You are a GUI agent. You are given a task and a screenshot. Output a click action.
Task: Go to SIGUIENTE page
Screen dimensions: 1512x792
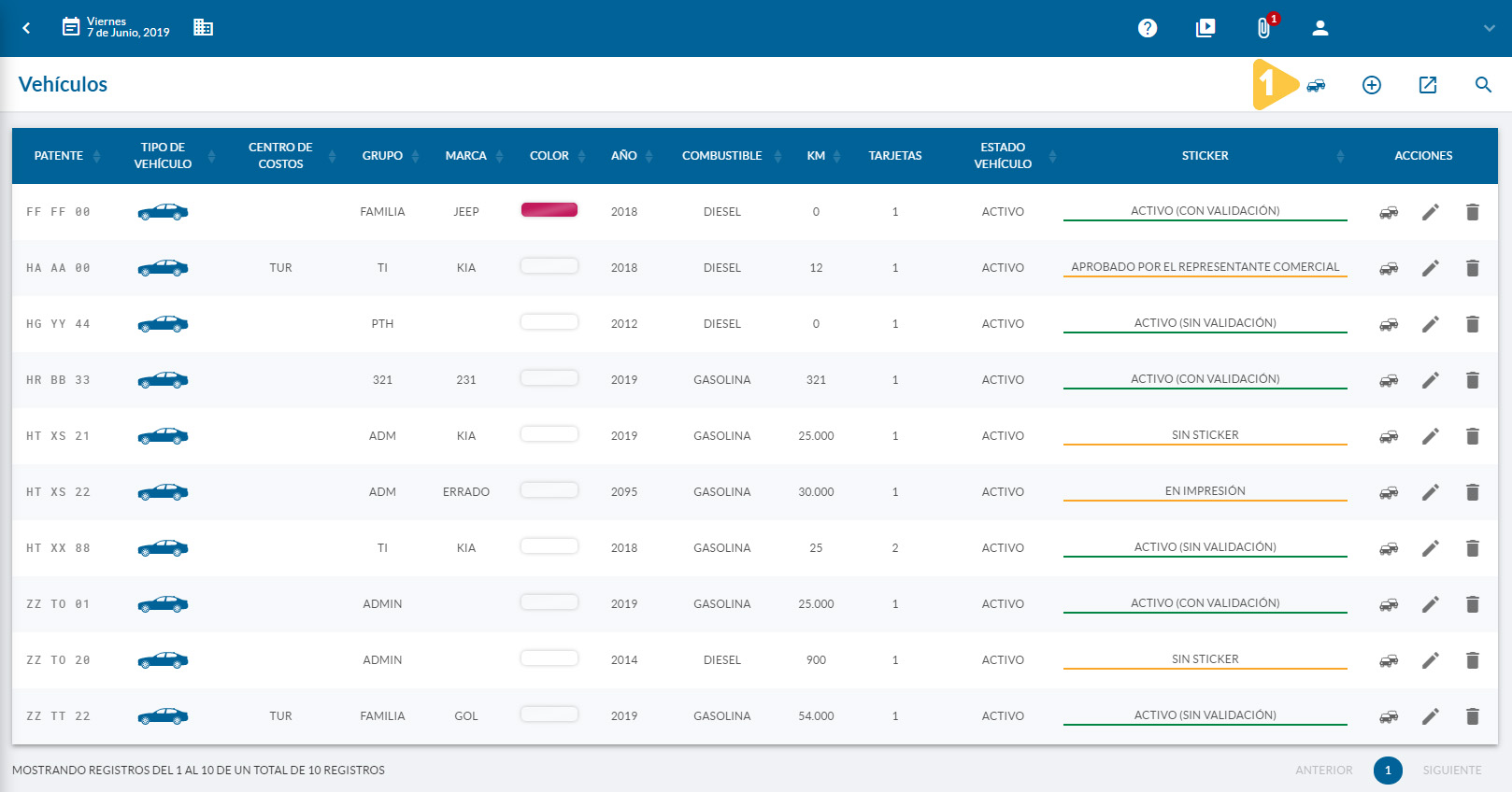point(1452,771)
